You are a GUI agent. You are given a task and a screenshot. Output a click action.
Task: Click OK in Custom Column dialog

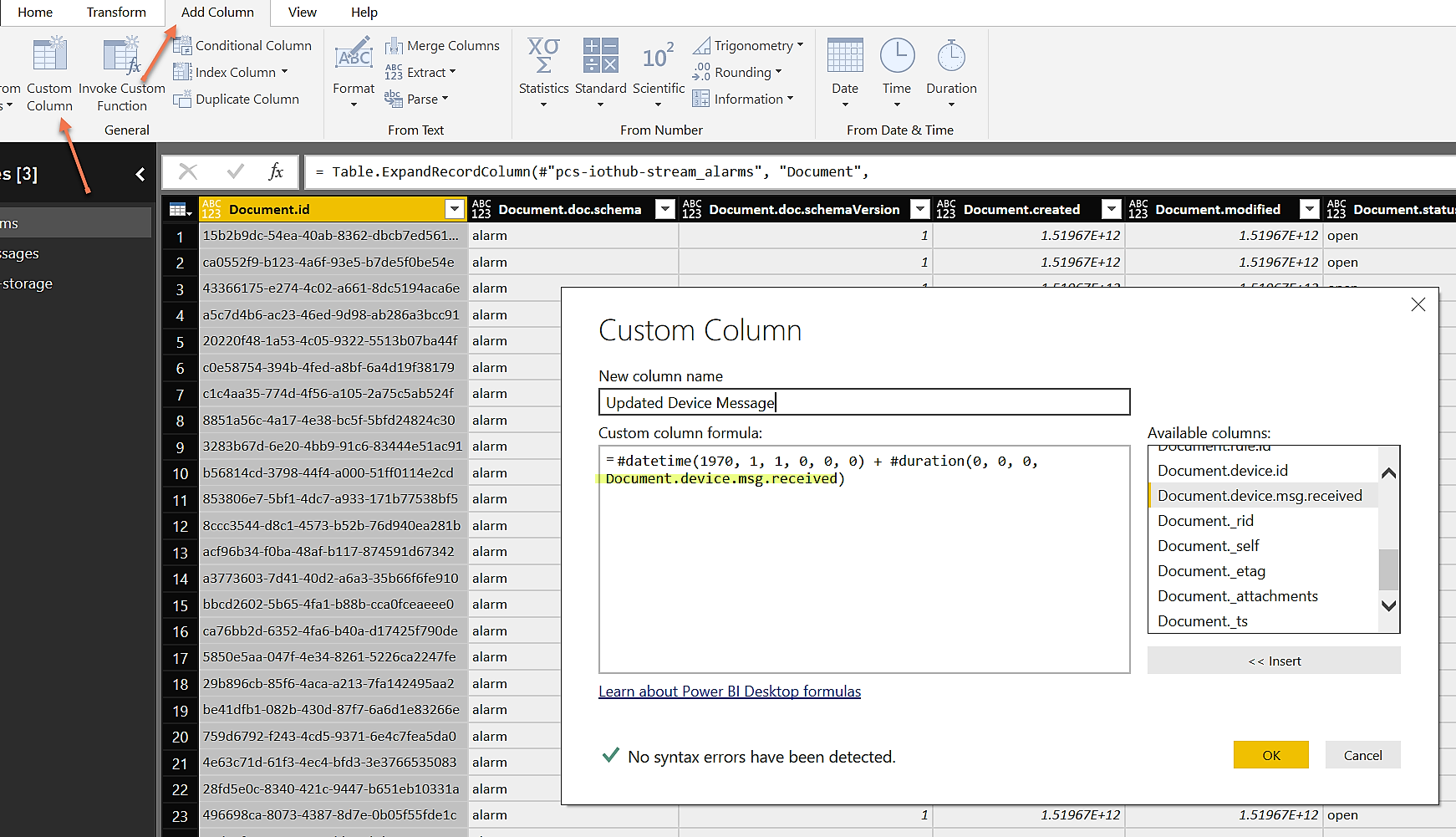(1270, 755)
